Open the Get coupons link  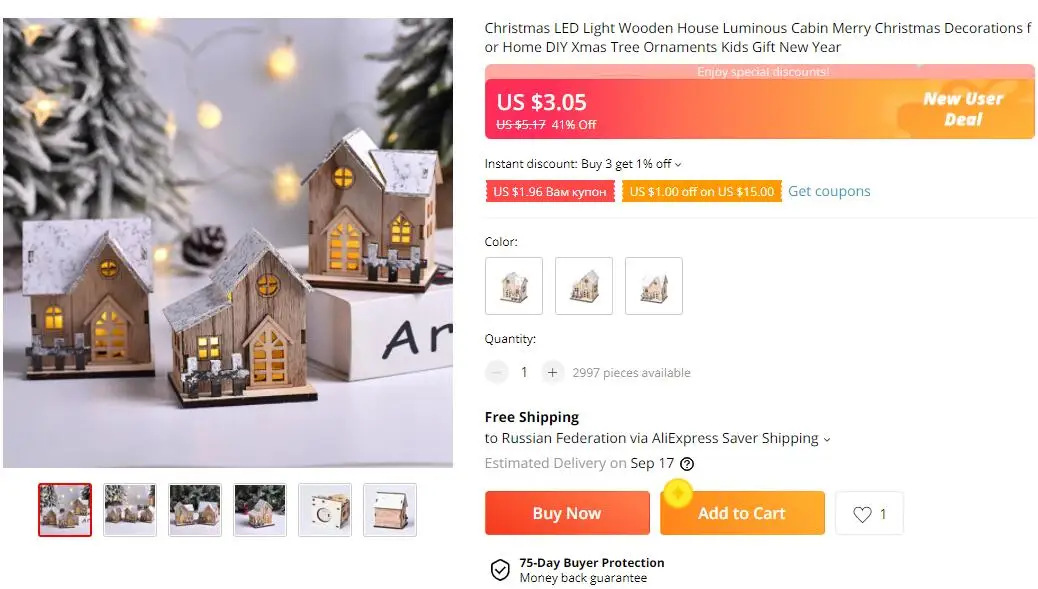(829, 191)
